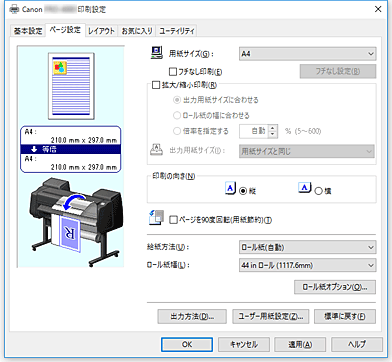
Task: Choose the 縦 portrait orientation radio
Action: pos(243,191)
